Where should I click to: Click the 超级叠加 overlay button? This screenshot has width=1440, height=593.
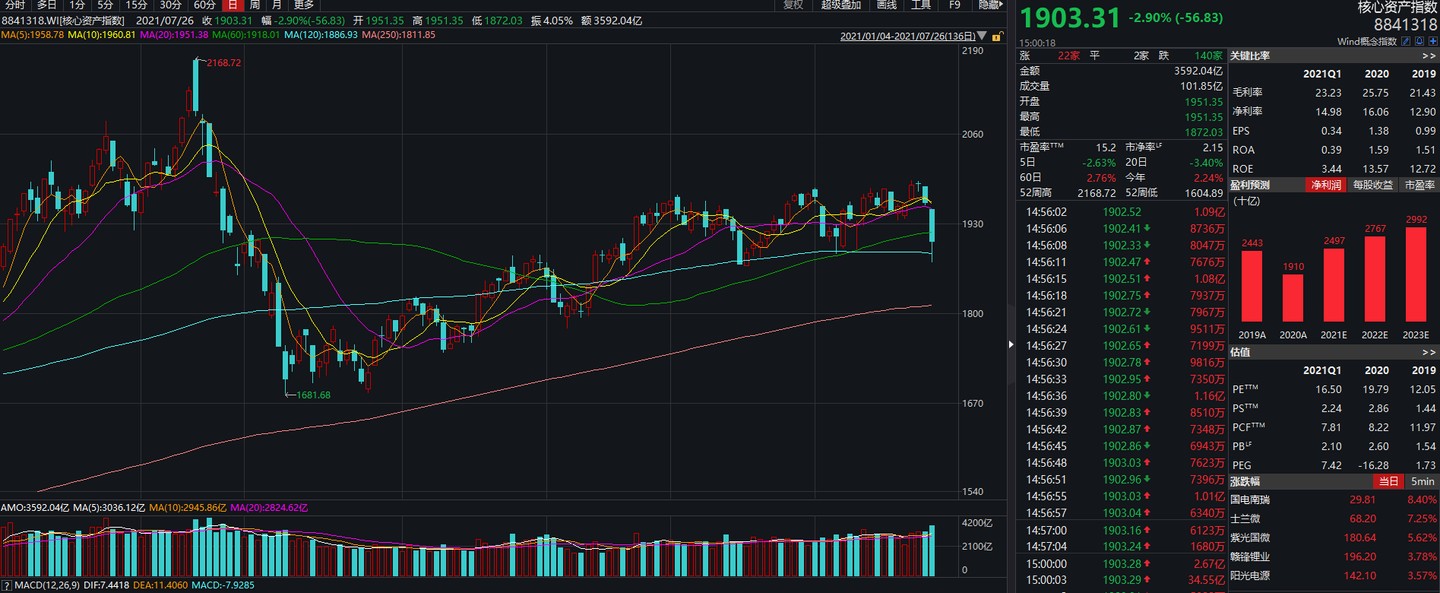(x=840, y=5)
